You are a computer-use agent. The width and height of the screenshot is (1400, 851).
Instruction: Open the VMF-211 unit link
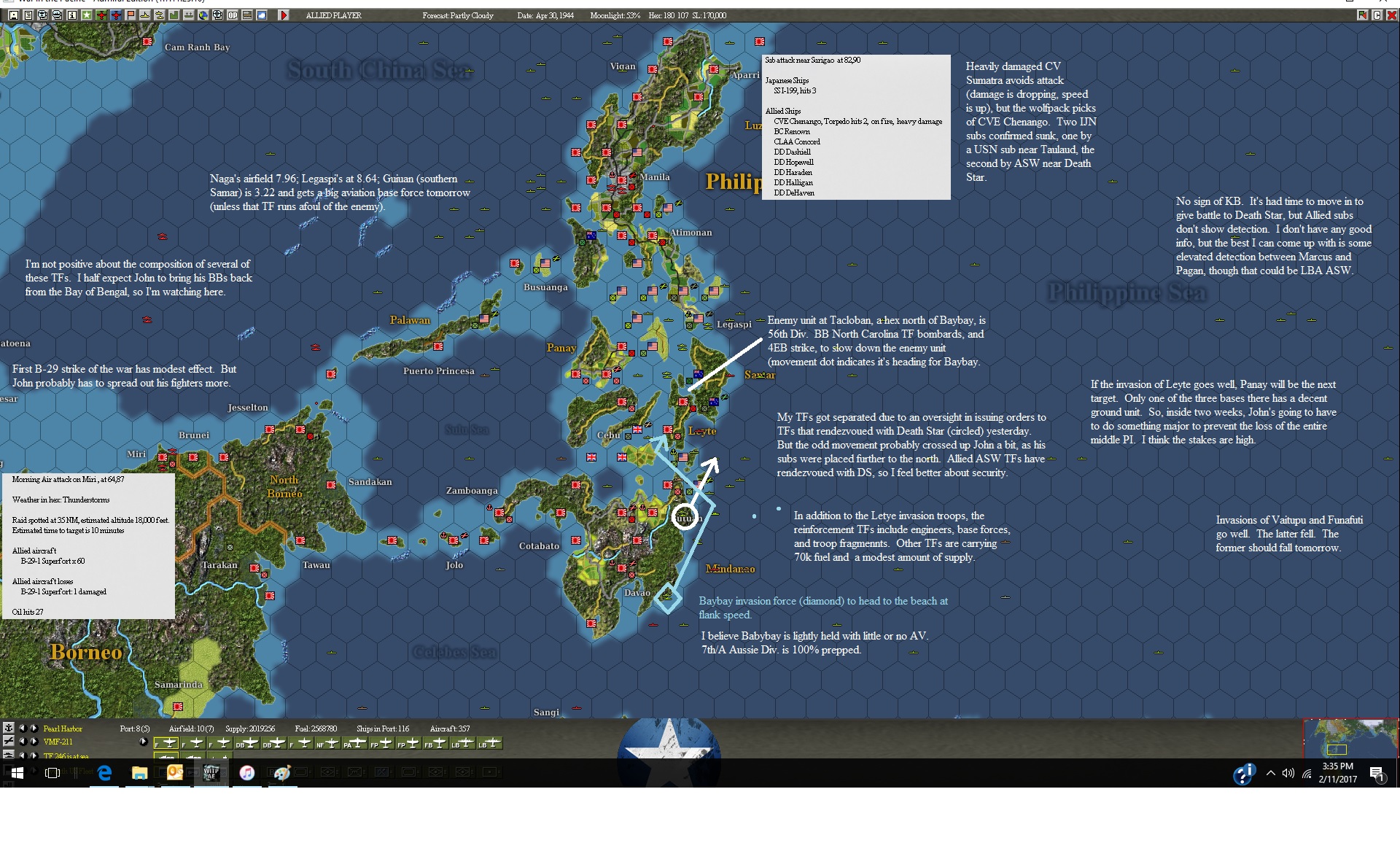click(58, 742)
